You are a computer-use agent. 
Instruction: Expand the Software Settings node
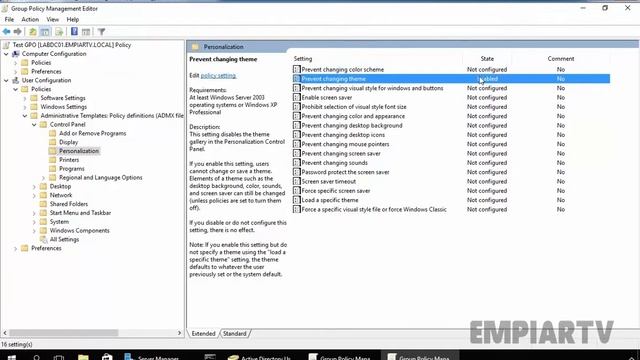point(25,98)
